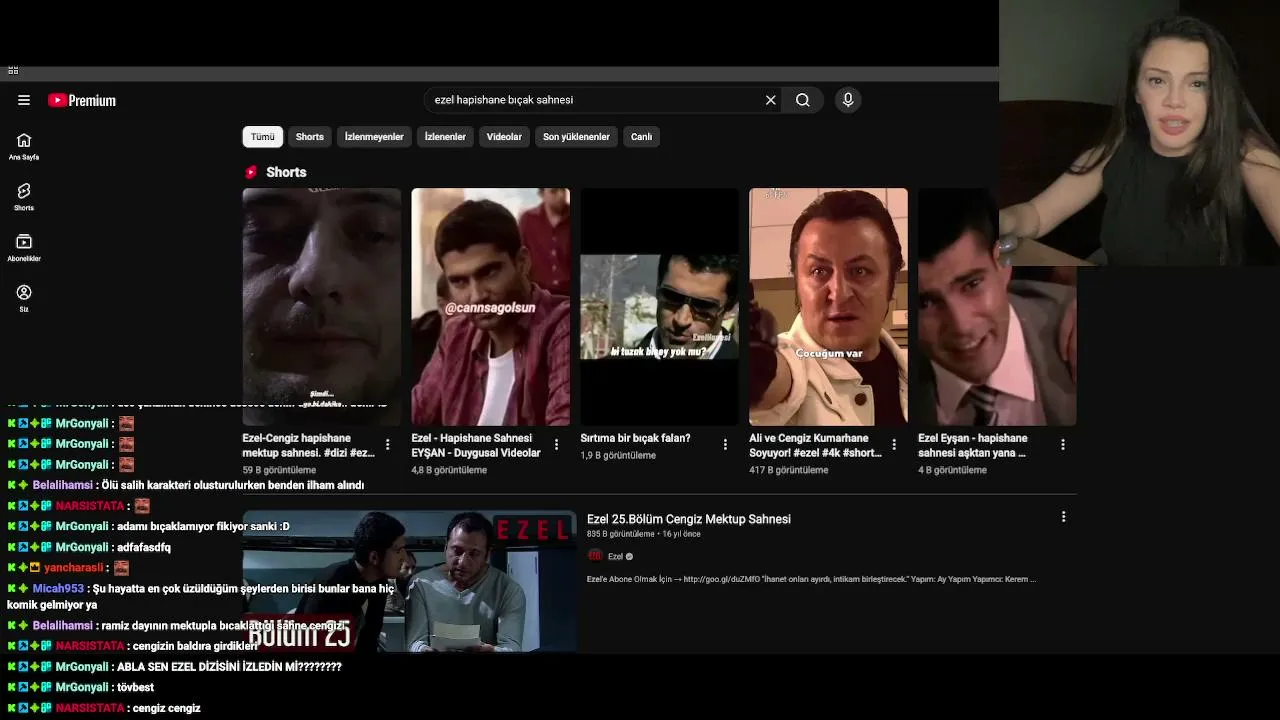Open Shorts in the sidebar
The width and height of the screenshot is (1280, 720).
(x=24, y=197)
